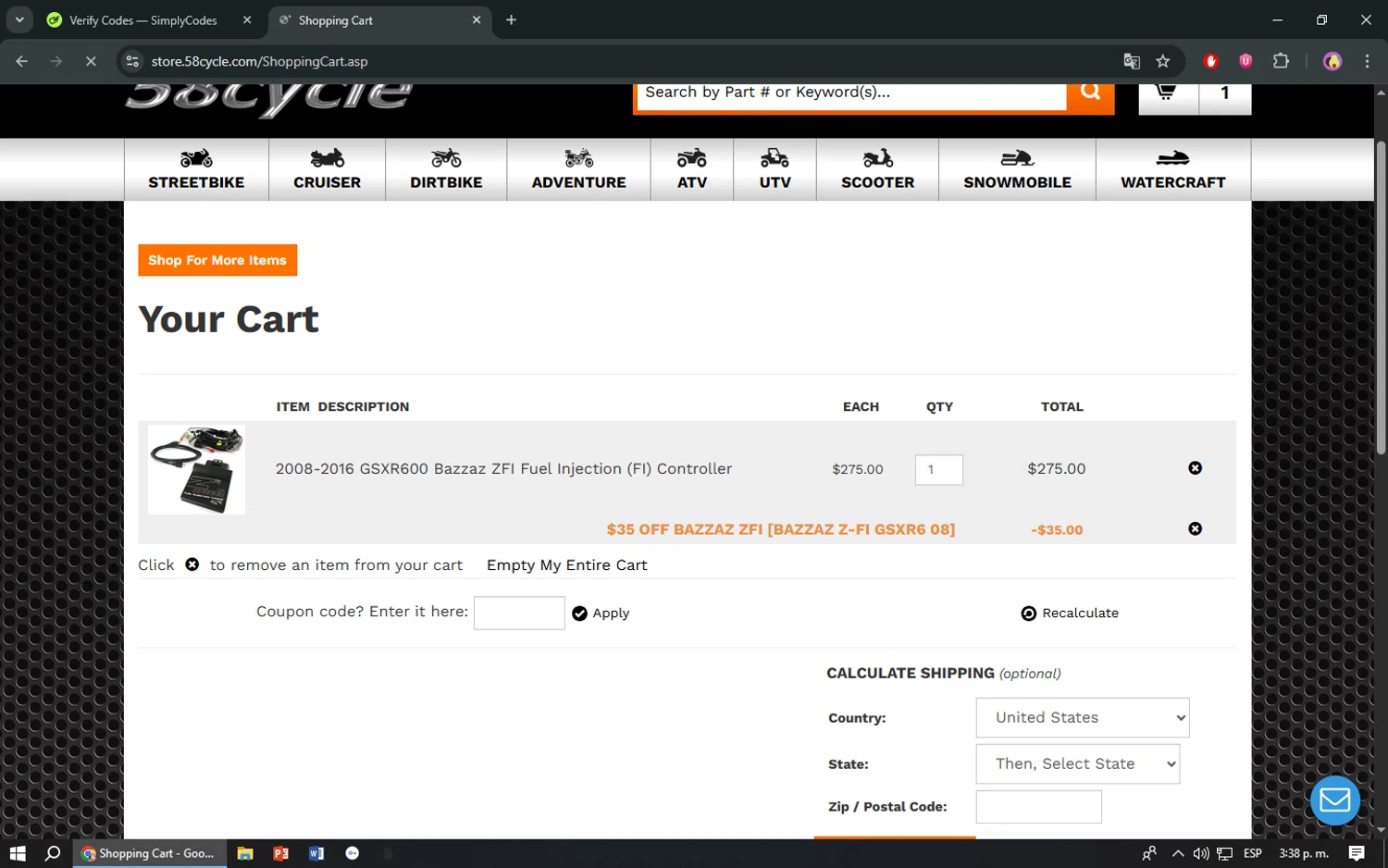Screen dimensions: 1388x868
Task: Open the notifications center icon
Action: click(x=1357, y=853)
